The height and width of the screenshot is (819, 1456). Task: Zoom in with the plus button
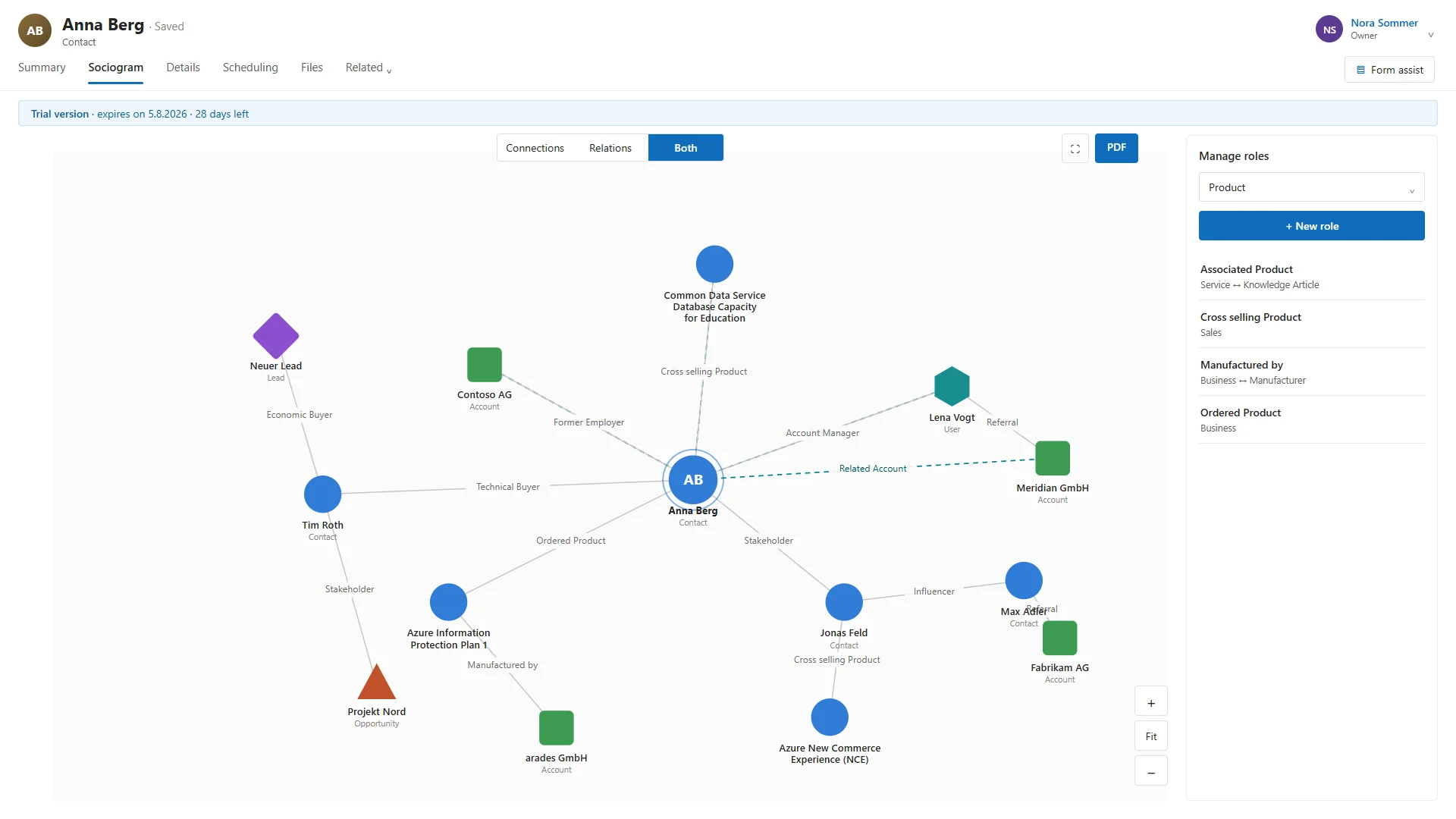pos(1150,702)
